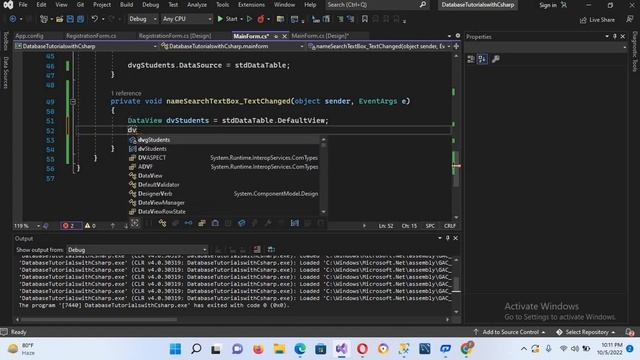The width and height of the screenshot is (640, 360).
Task: Click the warning count indicator showing 0
Action: pyautogui.click(x=90, y=226)
